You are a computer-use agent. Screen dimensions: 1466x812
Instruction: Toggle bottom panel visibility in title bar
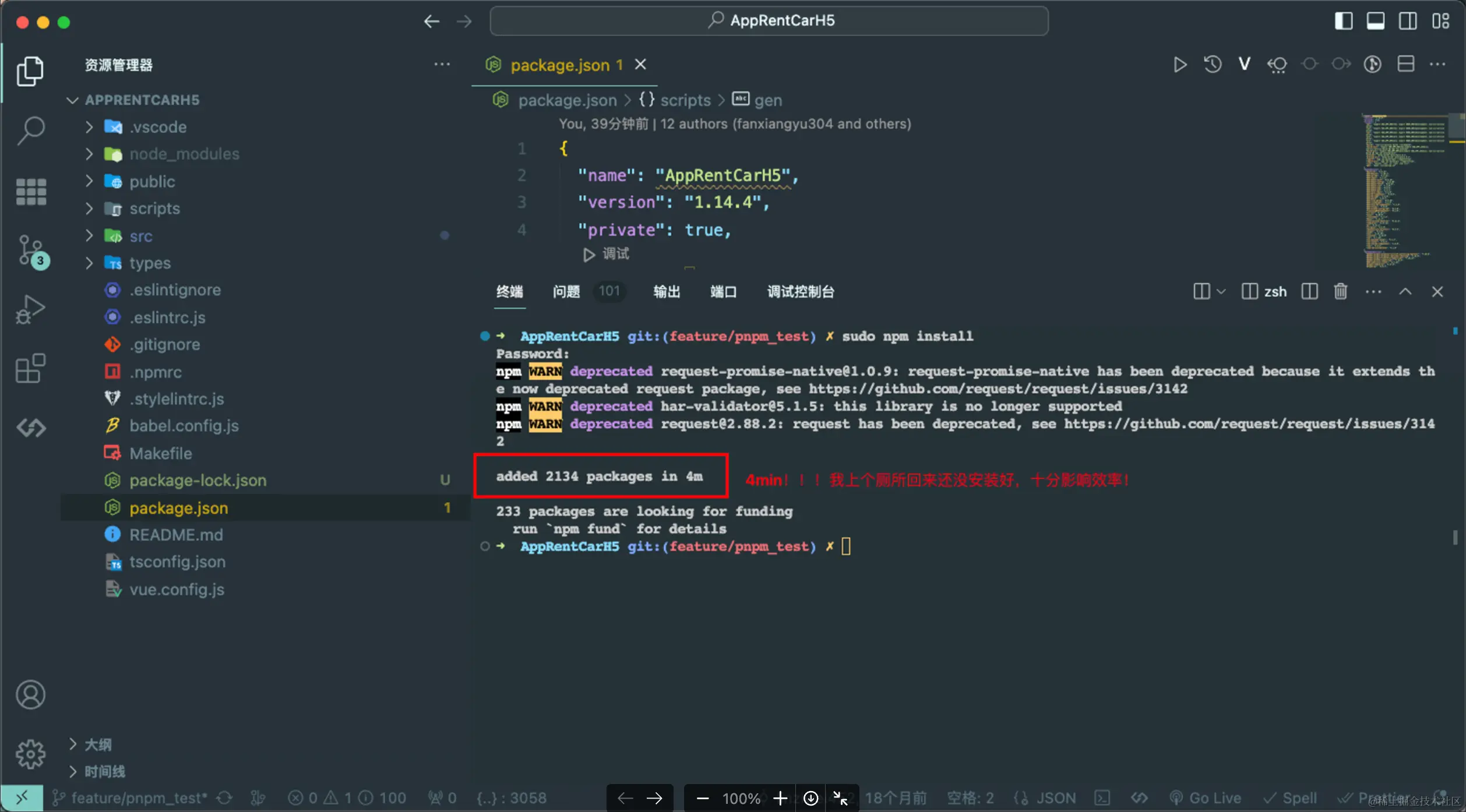(x=1375, y=21)
